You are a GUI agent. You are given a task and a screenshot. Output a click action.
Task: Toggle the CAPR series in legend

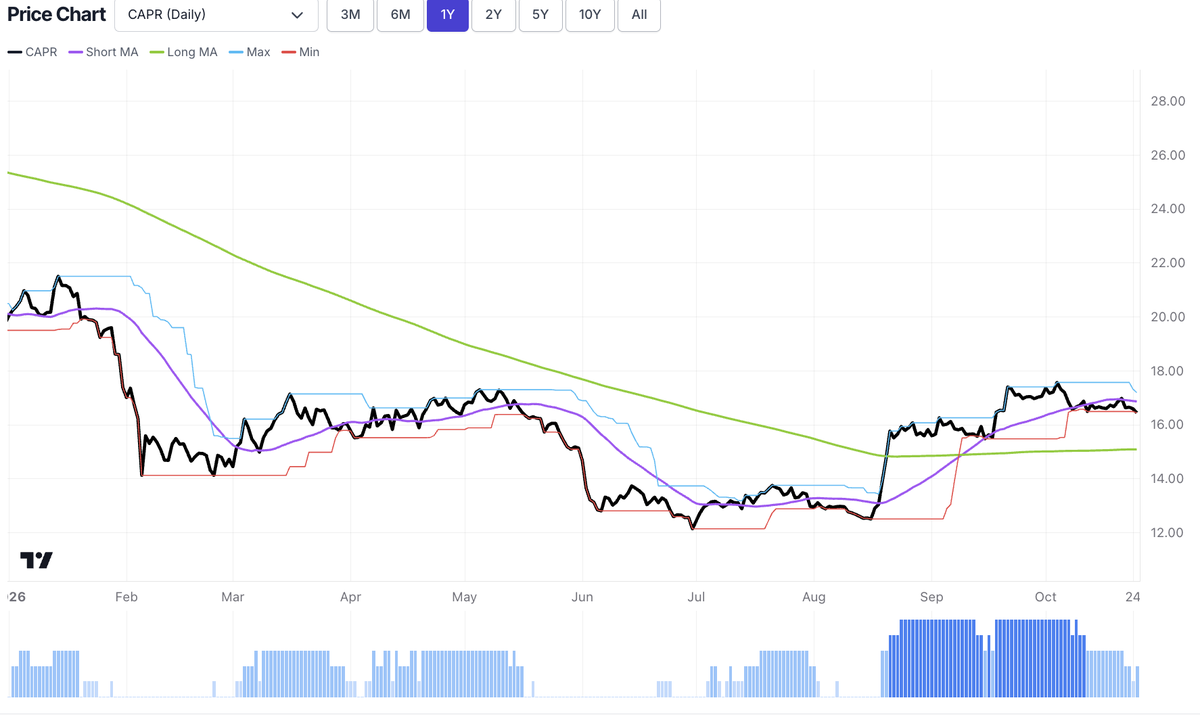coord(33,52)
